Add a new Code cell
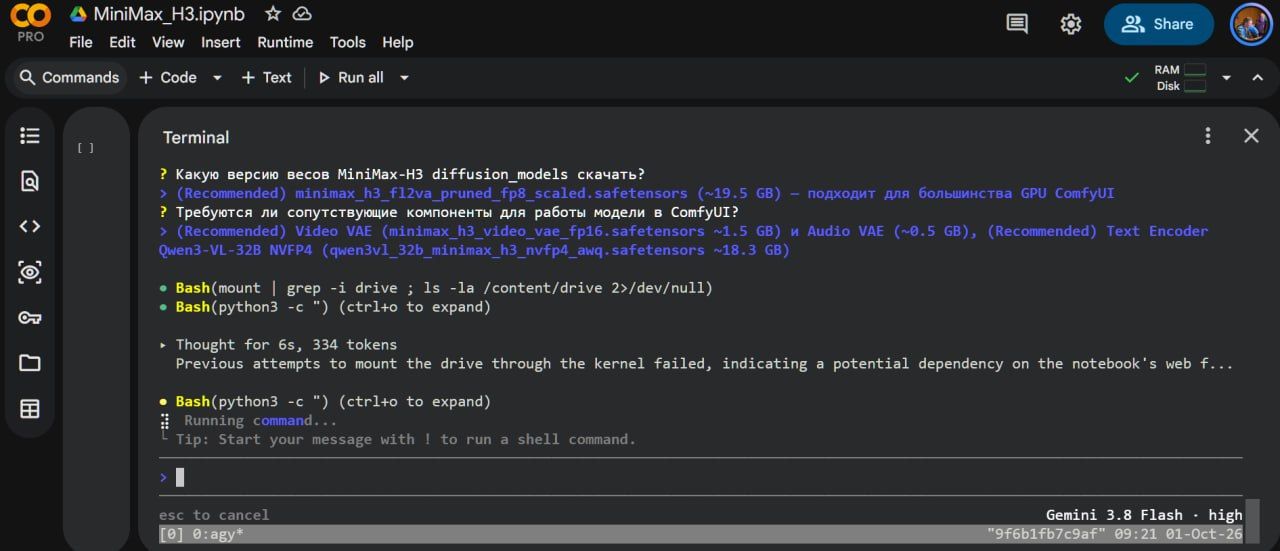Screen dimensions: 1280x551 click(x=167, y=77)
